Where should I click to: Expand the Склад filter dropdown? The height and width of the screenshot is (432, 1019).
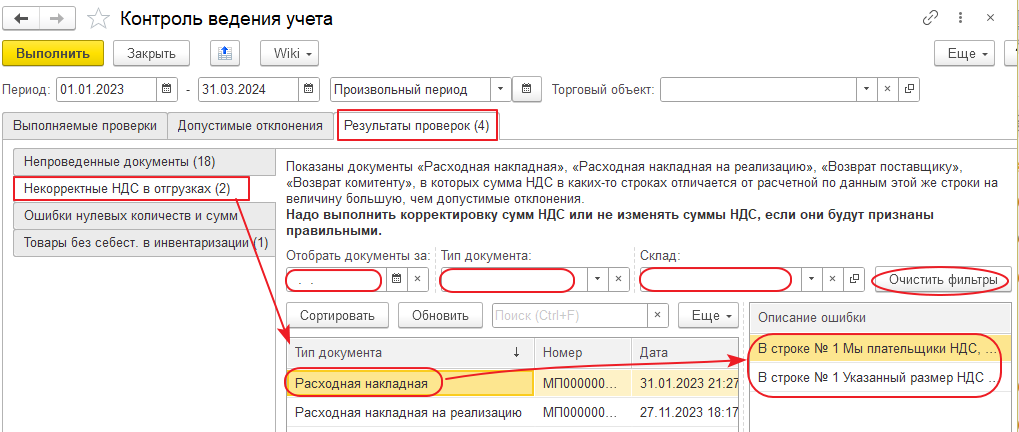pos(812,280)
